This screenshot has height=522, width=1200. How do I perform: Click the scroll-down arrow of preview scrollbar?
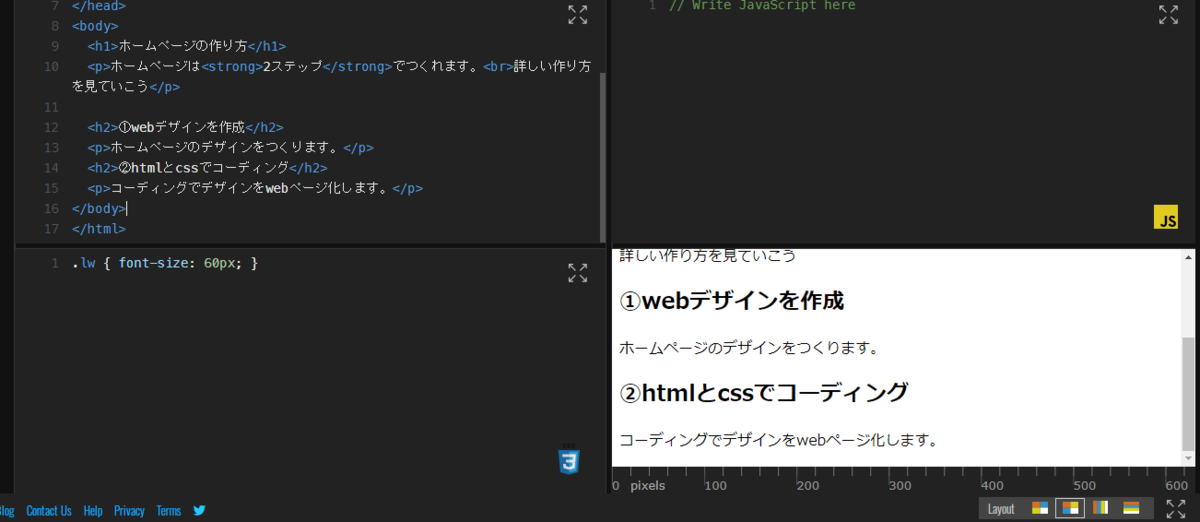pos(1188,460)
